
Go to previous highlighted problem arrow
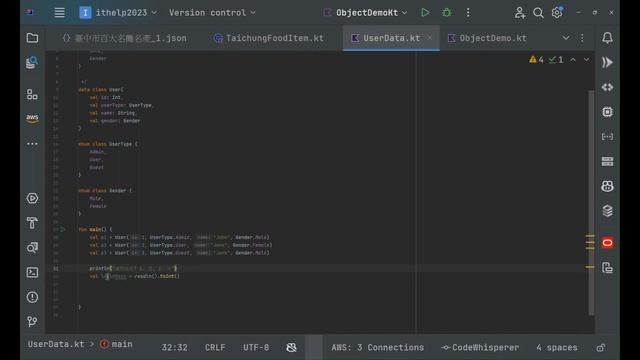[x=573, y=60]
